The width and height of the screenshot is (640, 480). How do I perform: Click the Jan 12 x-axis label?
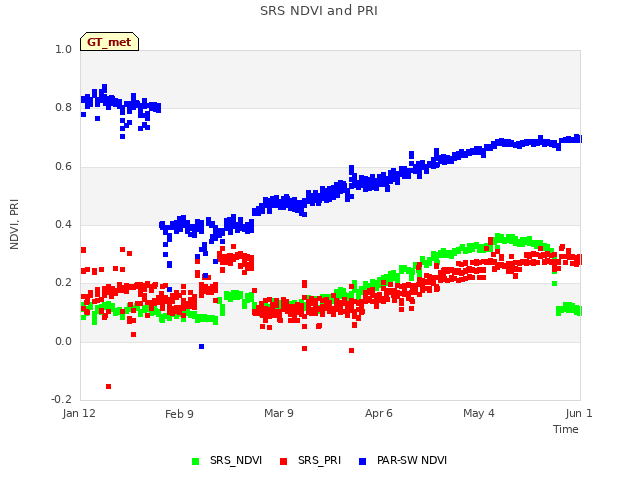(79, 413)
